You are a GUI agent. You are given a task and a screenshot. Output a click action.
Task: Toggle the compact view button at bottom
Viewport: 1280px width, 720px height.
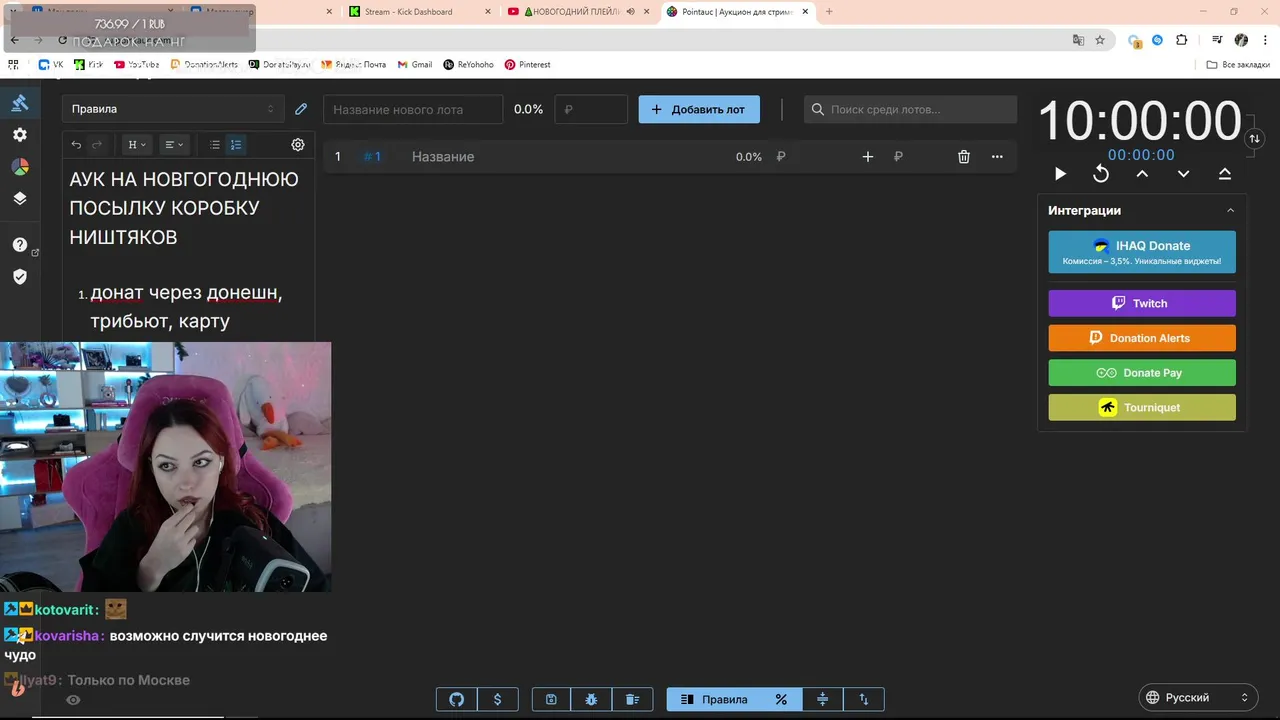point(822,699)
